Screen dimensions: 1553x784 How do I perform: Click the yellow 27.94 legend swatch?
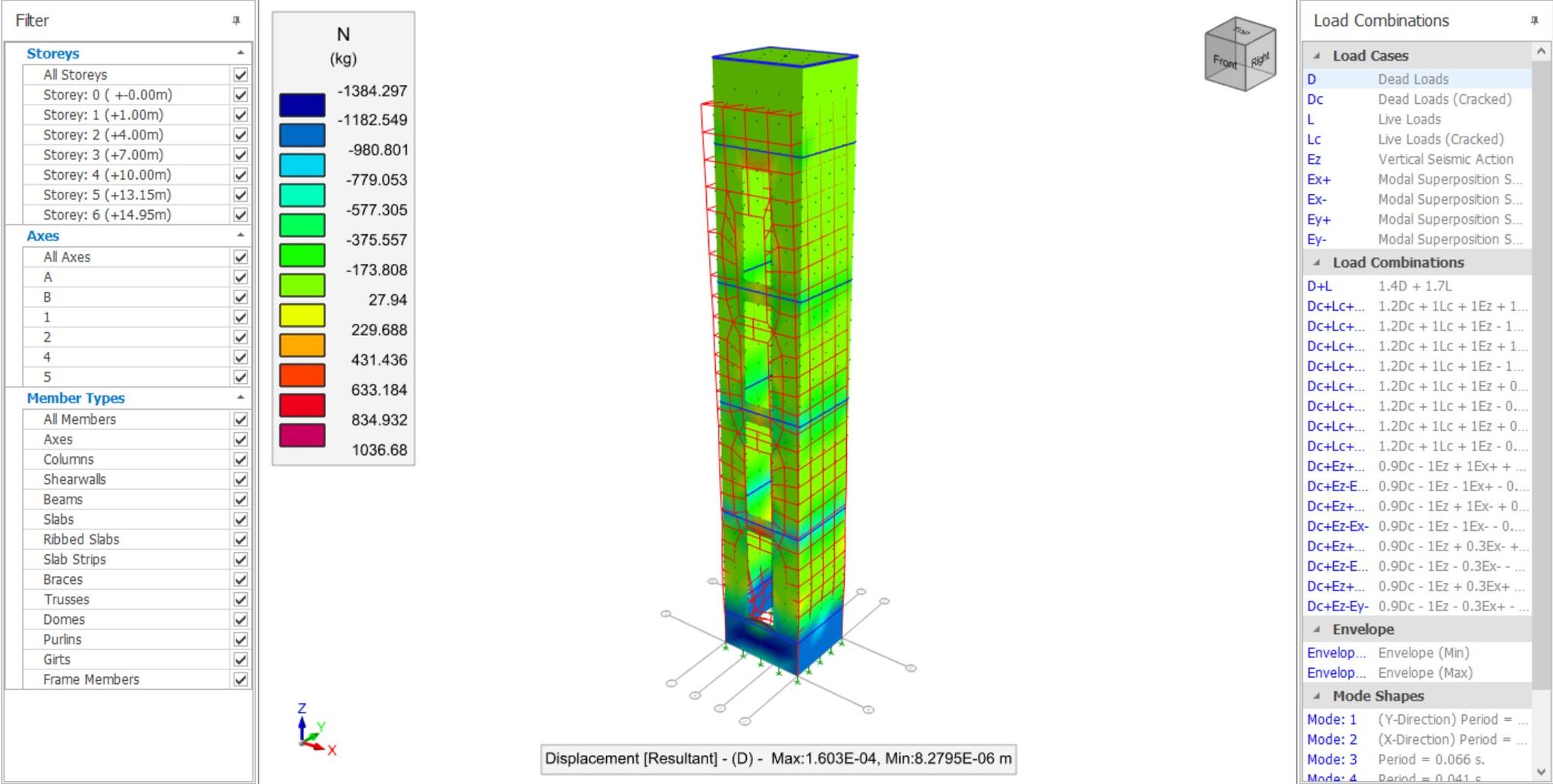click(x=302, y=315)
